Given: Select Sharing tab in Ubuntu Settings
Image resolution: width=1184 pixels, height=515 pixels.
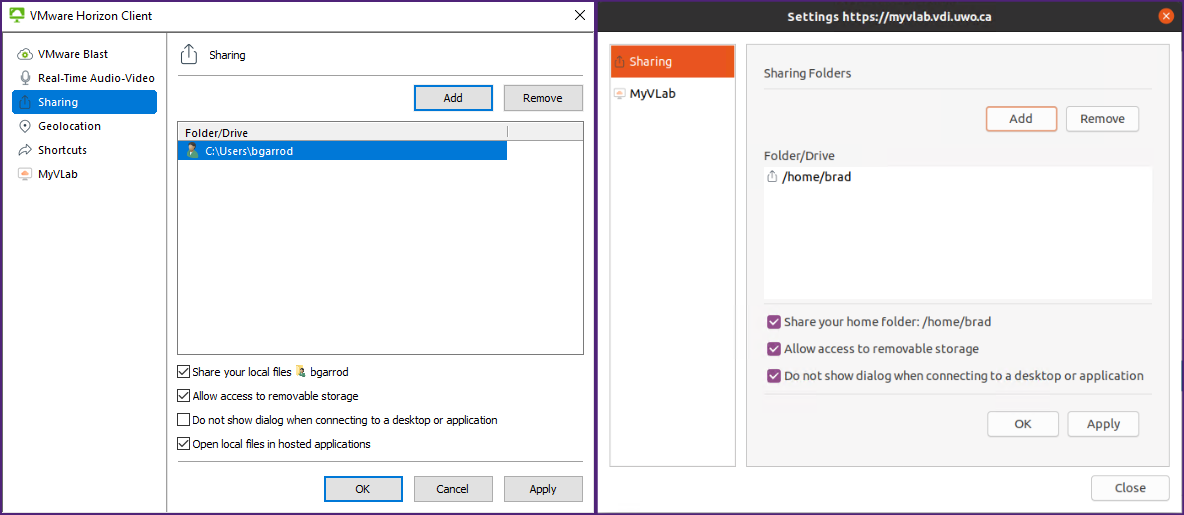Looking at the screenshot, I should click(672, 61).
